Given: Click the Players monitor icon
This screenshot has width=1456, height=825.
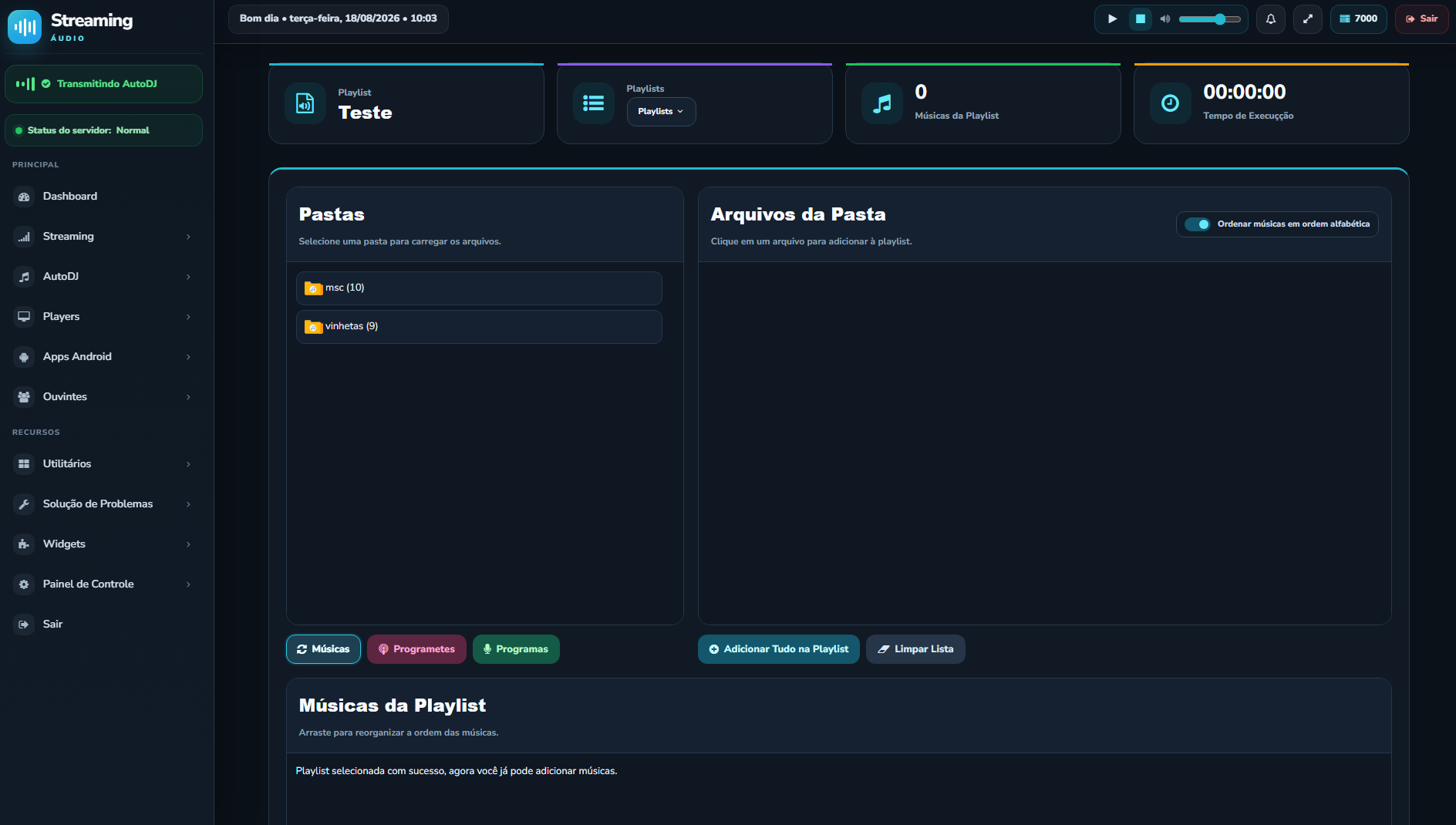Looking at the screenshot, I should coord(24,317).
